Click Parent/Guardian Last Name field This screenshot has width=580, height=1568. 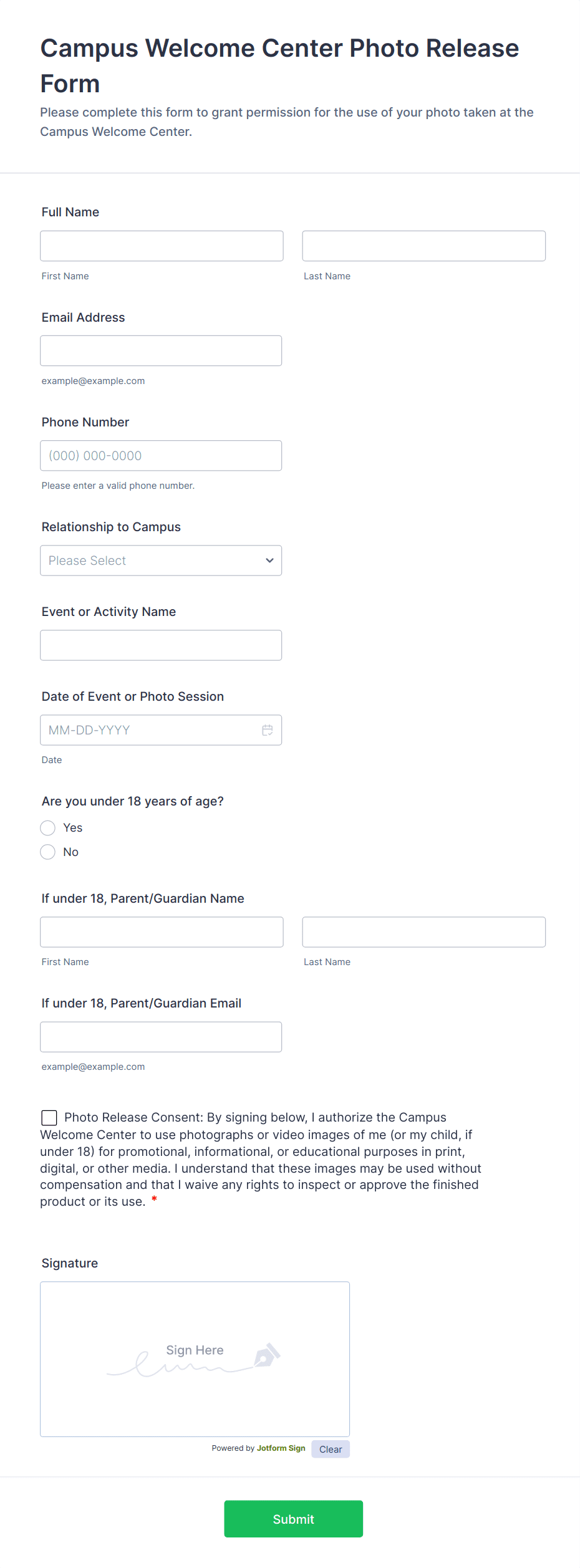click(x=423, y=932)
